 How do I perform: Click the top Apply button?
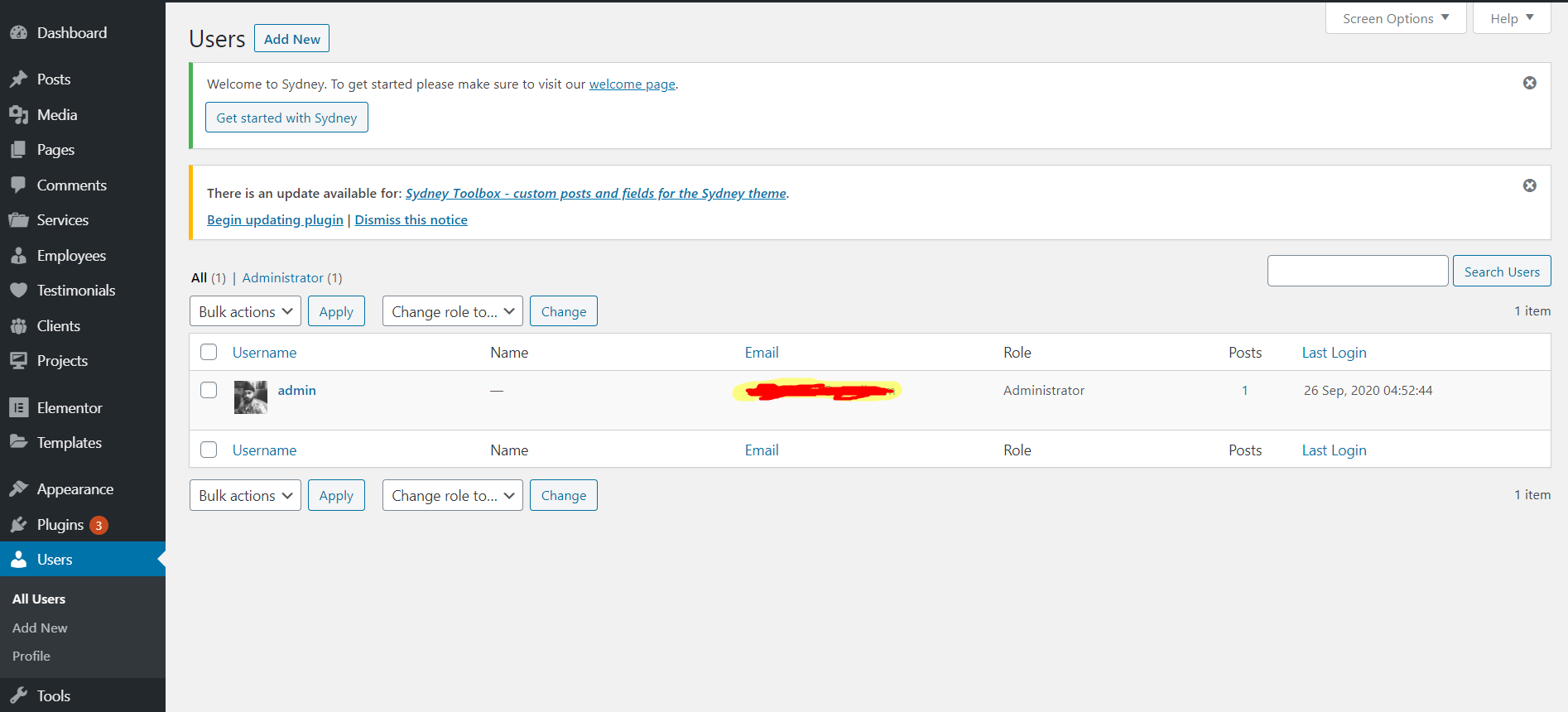[336, 311]
